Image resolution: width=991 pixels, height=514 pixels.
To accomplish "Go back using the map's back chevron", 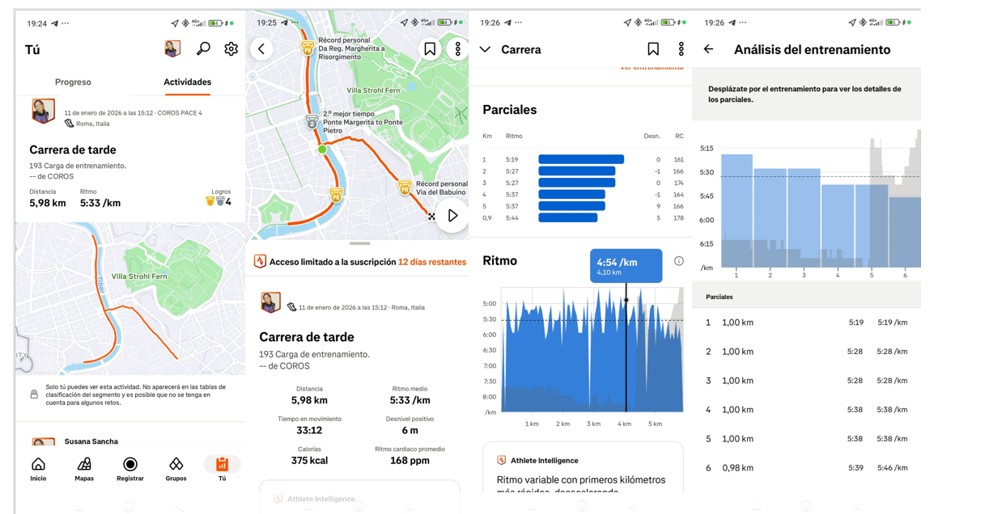I will (x=261, y=49).
